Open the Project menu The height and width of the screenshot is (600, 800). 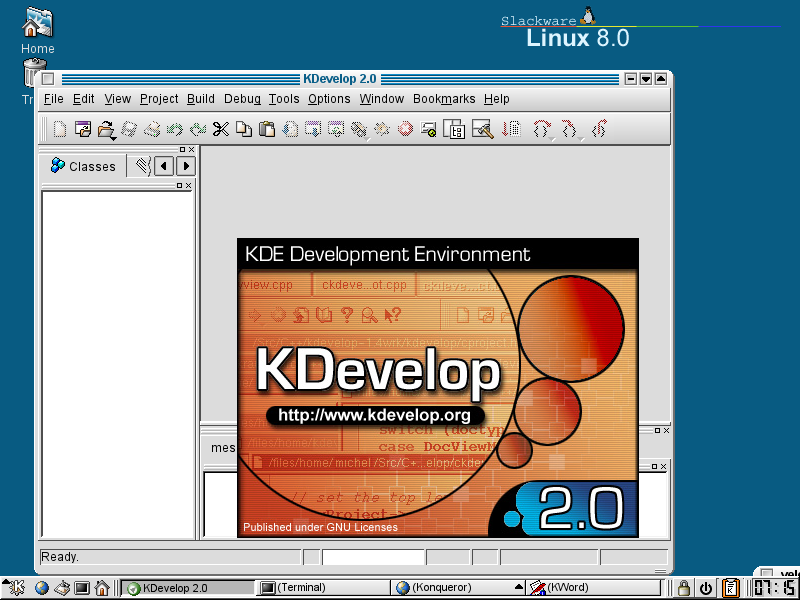pyautogui.click(x=159, y=98)
